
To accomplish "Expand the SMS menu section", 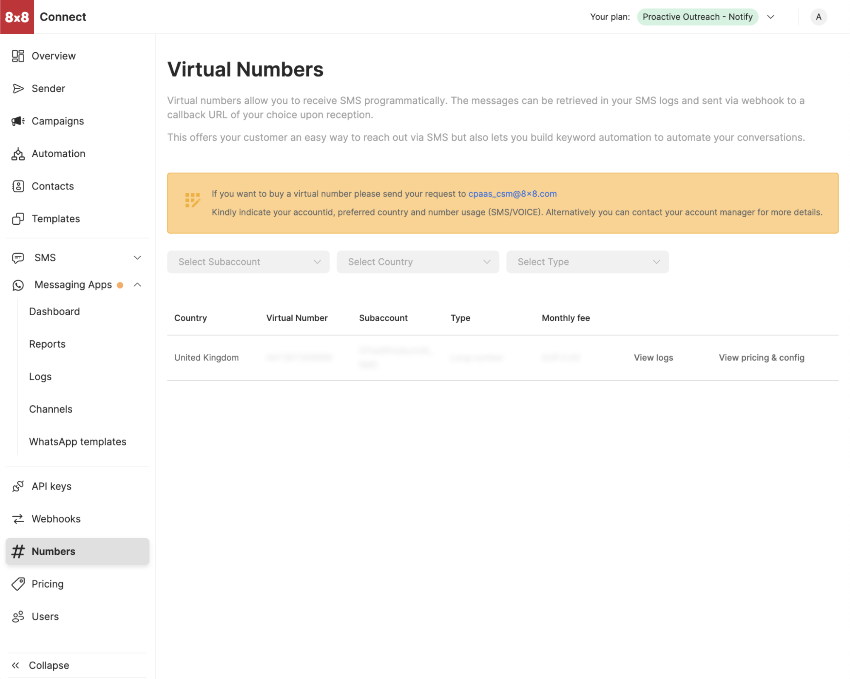I will click(137, 258).
